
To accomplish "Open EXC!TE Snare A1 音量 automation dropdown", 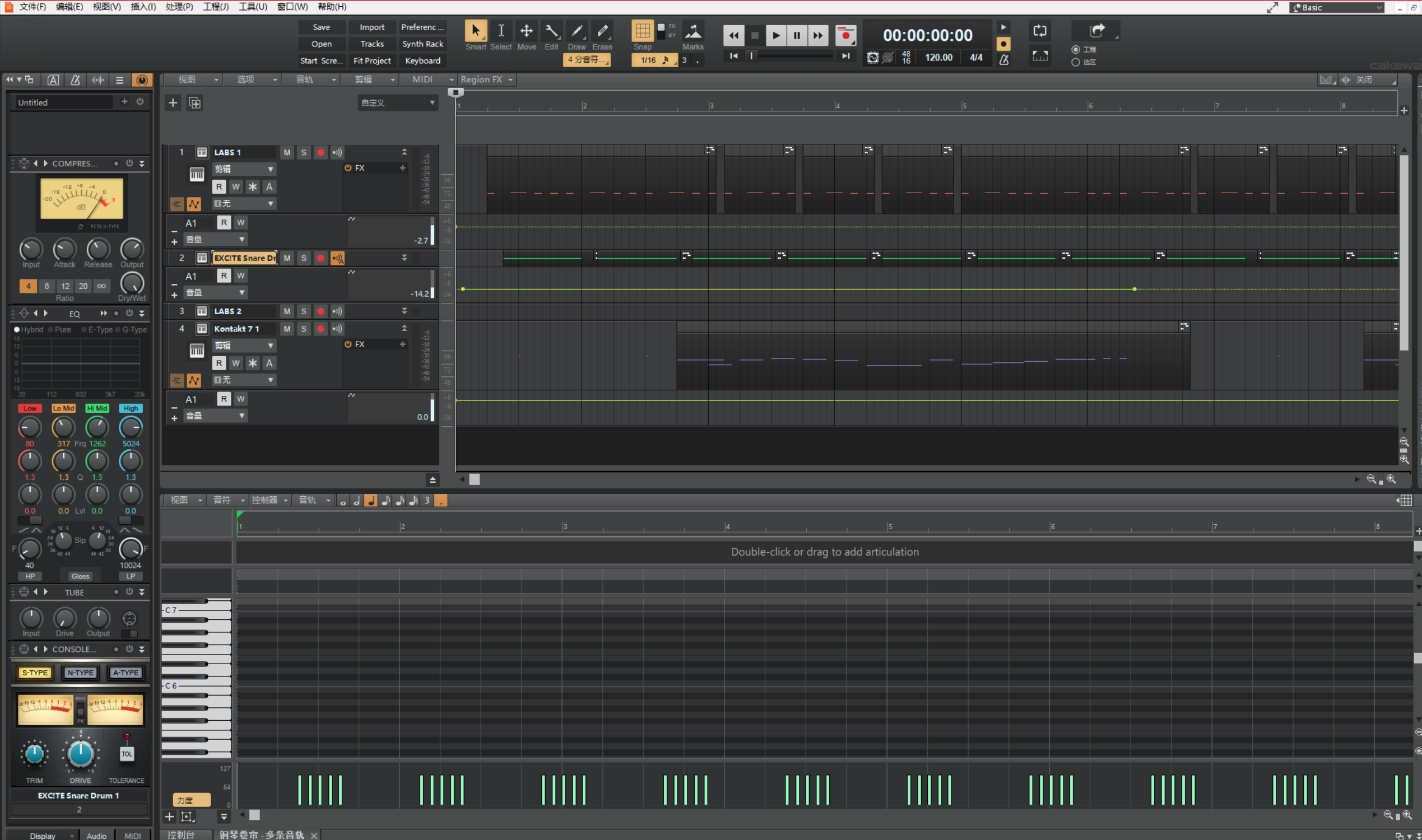I will point(215,293).
